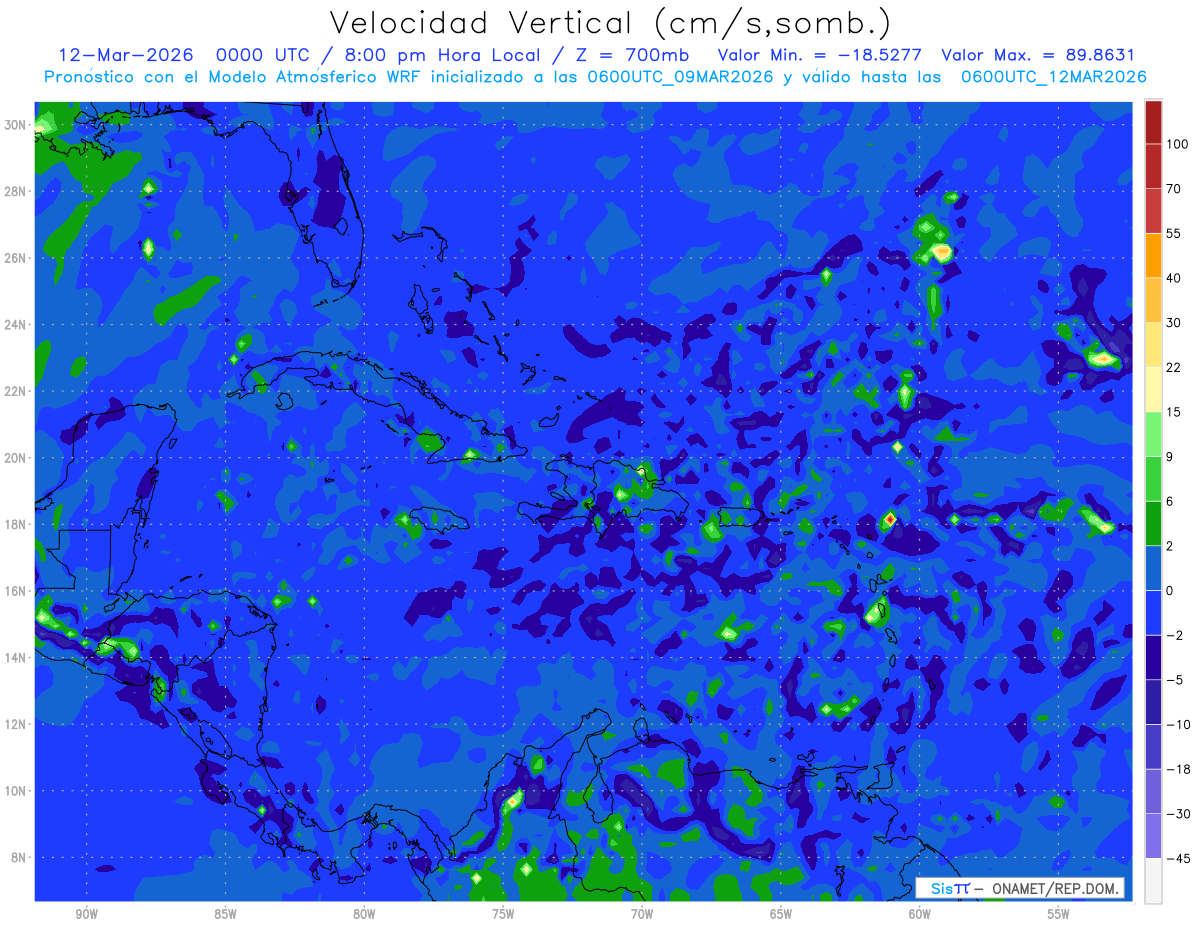
Task: Select the legend value 40
Action: pyautogui.click(x=1174, y=279)
